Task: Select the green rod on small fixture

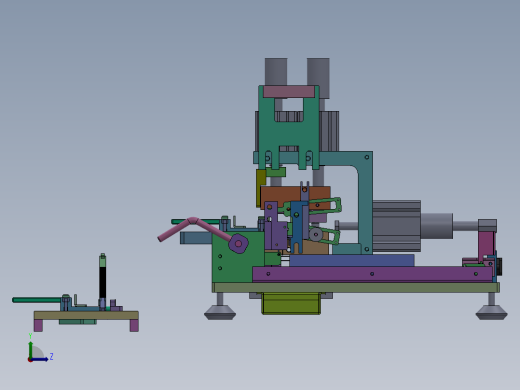Action: pyautogui.click(x=37, y=300)
